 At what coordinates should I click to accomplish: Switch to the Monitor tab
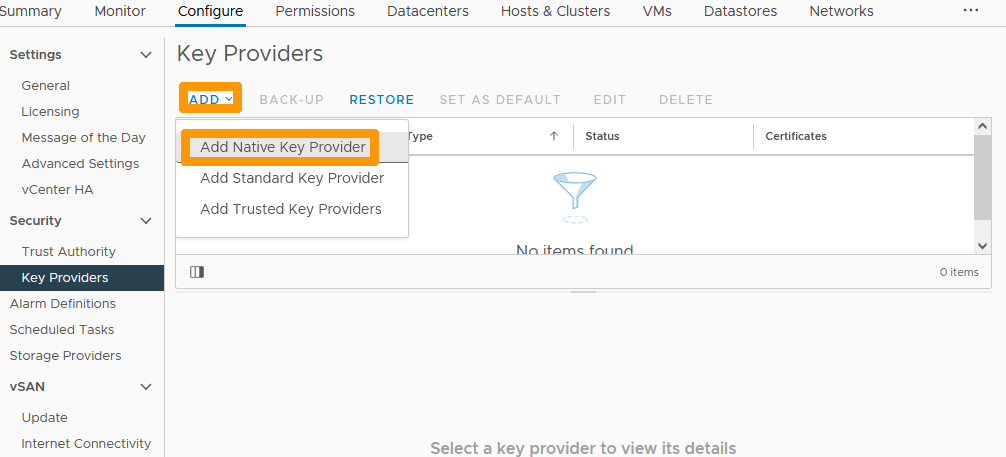tap(120, 12)
